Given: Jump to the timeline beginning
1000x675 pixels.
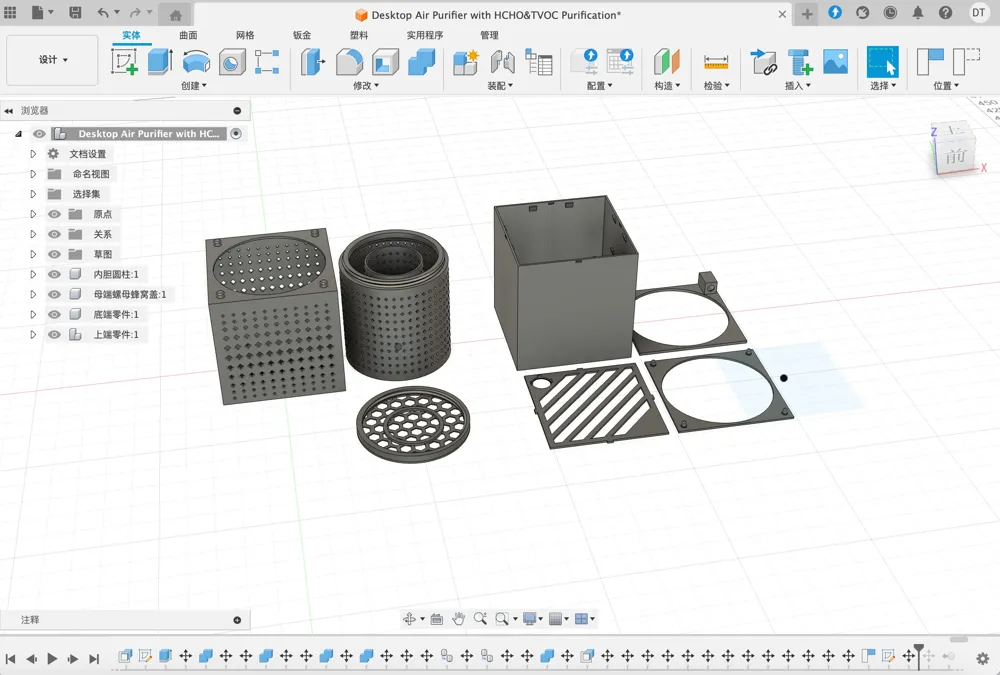Looking at the screenshot, I should (x=10, y=658).
